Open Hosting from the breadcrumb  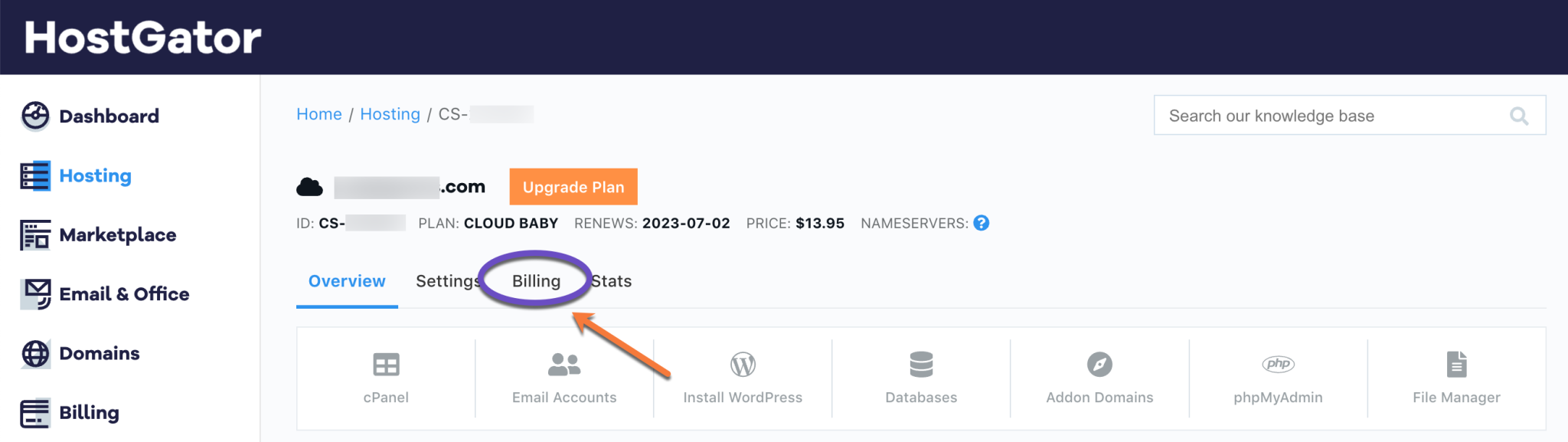point(390,113)
